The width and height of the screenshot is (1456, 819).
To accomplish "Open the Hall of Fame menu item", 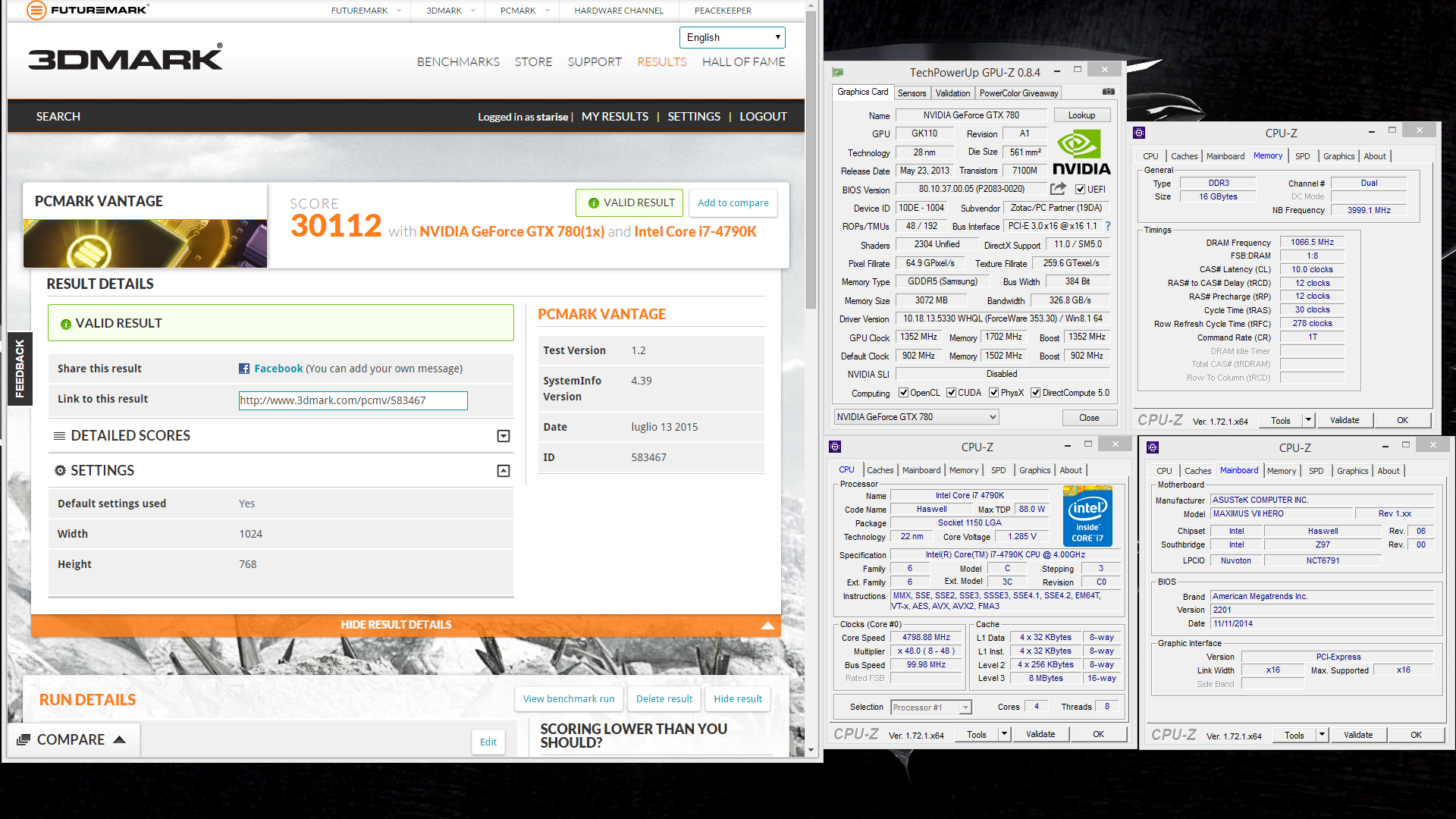I will tap(743, 61).
